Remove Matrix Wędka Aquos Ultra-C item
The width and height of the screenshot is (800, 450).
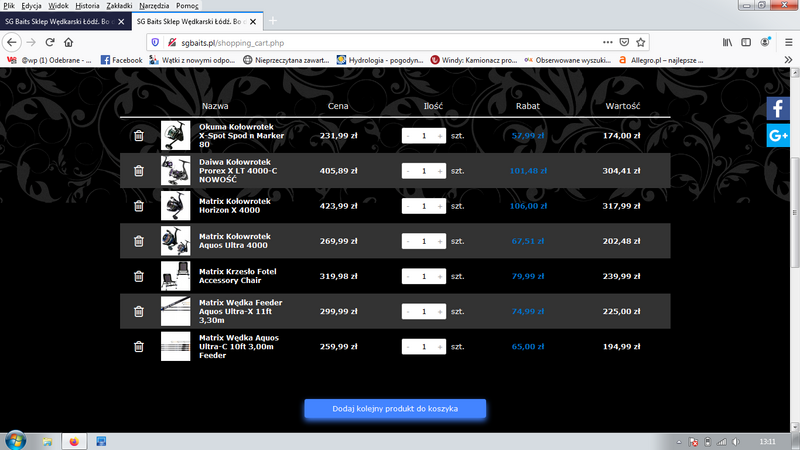(138, 347)
